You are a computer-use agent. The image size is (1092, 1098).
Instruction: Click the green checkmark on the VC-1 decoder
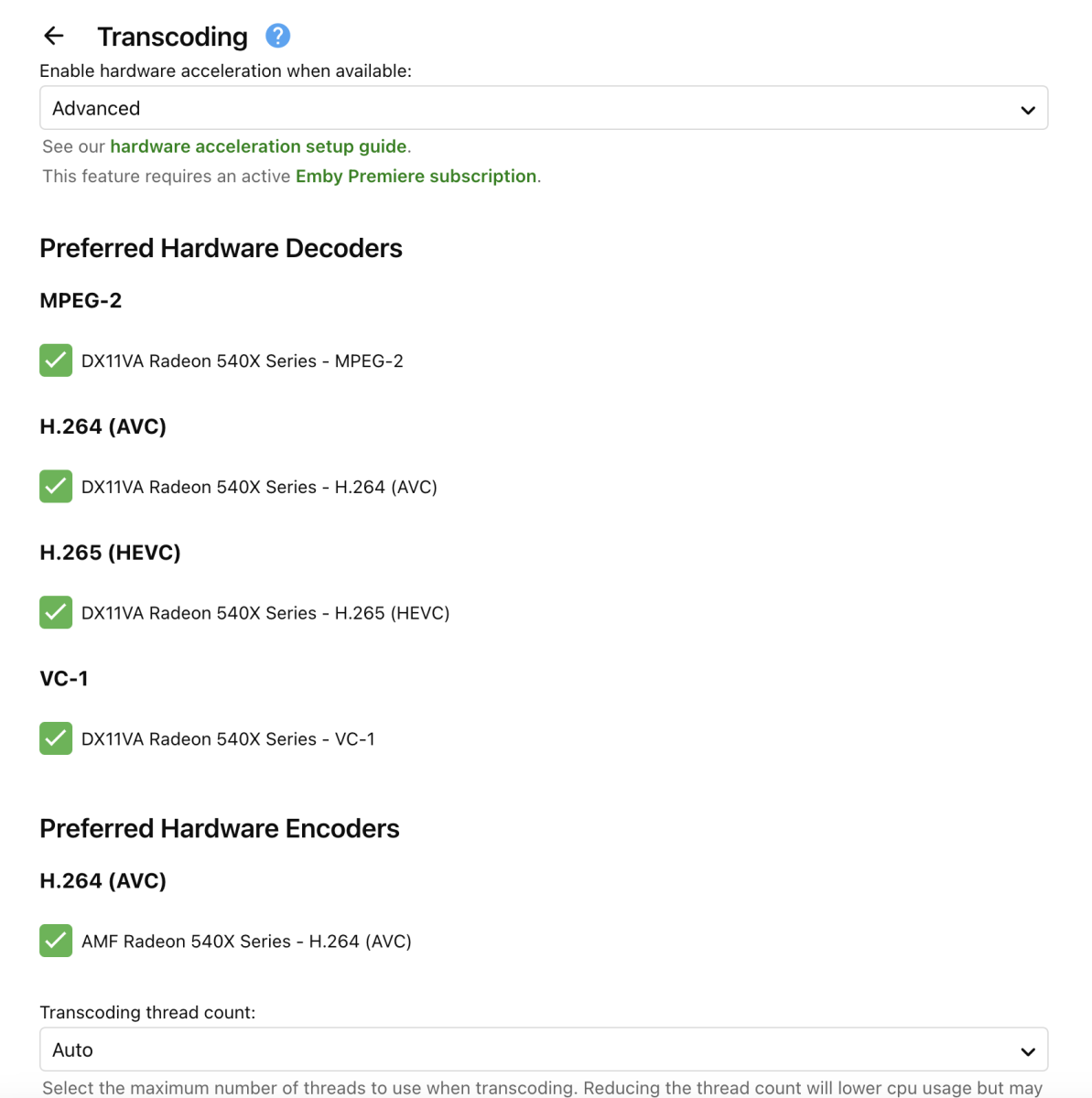click(x=56, y=738)
